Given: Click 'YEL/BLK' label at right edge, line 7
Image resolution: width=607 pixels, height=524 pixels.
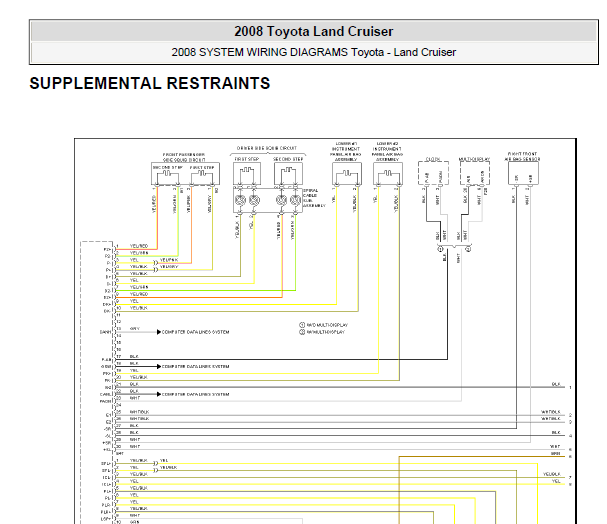Looking at the screenshot, I should tap(552, 474).
